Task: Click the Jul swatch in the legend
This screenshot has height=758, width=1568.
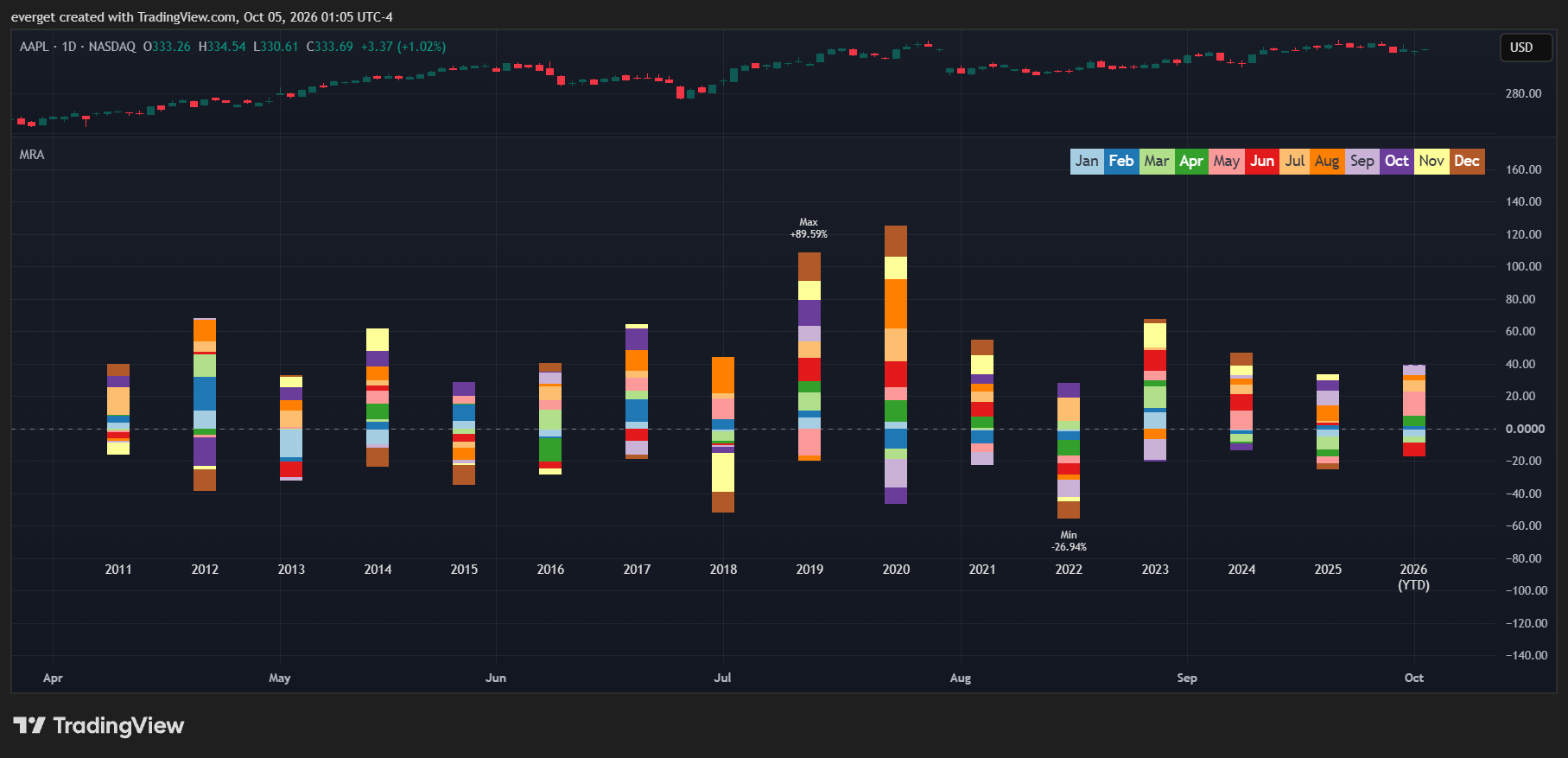Action: point(1294,161)
